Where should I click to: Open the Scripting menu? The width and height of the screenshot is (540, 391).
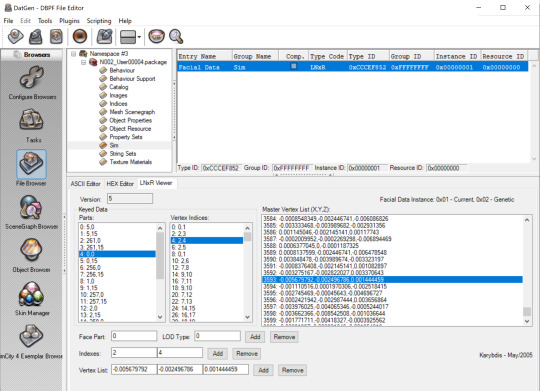(99, 21)
